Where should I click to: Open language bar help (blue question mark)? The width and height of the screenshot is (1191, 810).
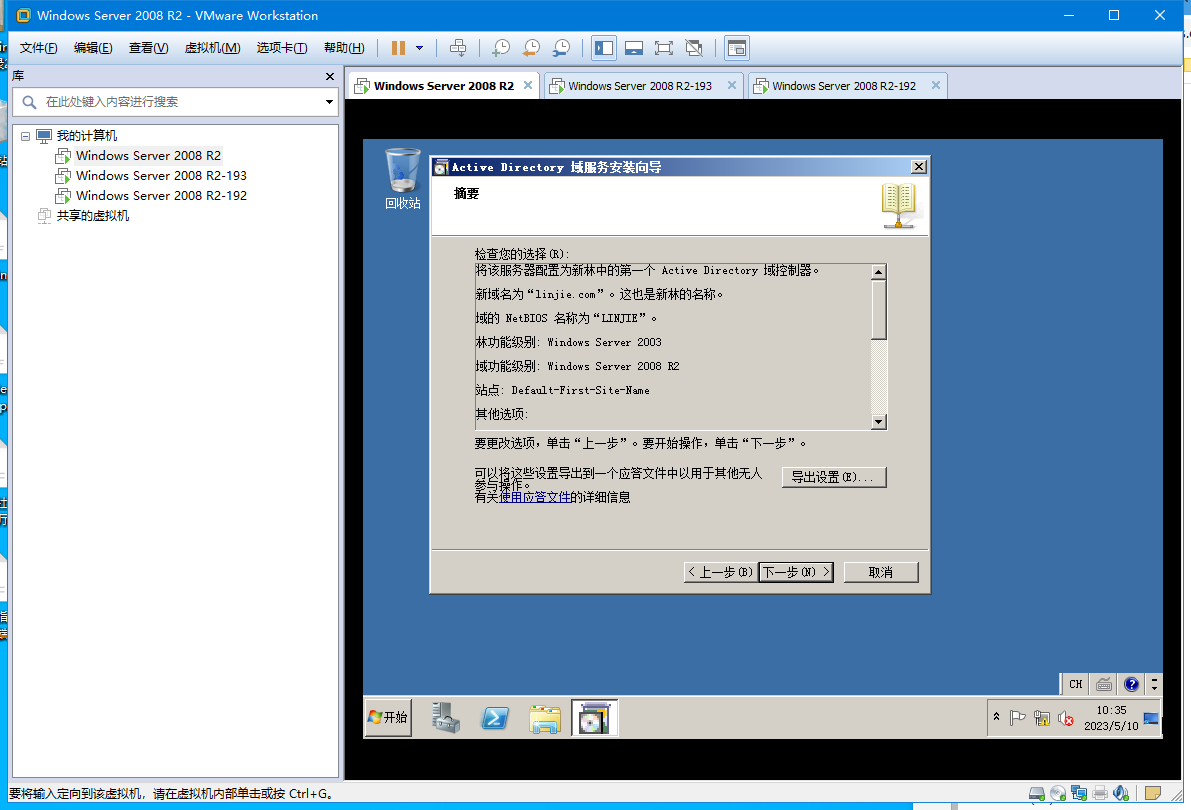pyautogui.click(x=1131, y=684)
